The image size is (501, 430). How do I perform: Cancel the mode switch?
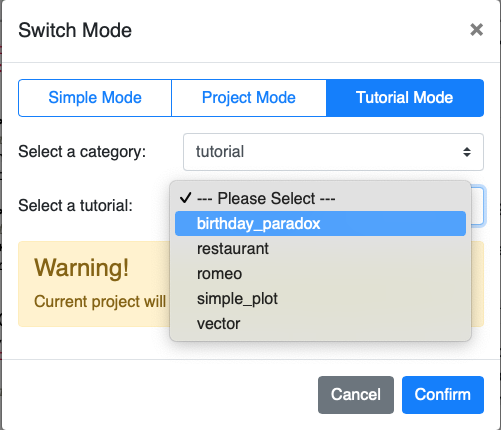tap(356, 395)
